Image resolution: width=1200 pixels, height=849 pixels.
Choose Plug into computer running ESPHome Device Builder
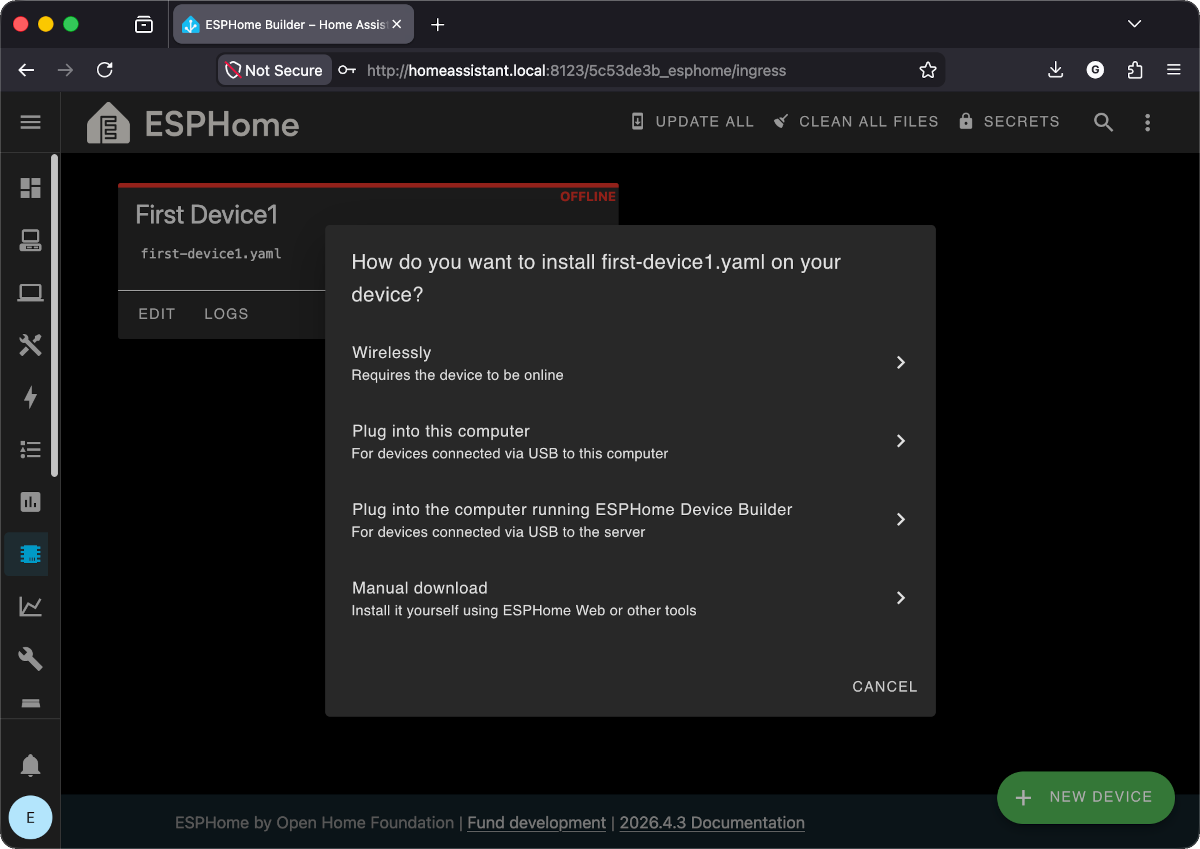pos(630,520)
